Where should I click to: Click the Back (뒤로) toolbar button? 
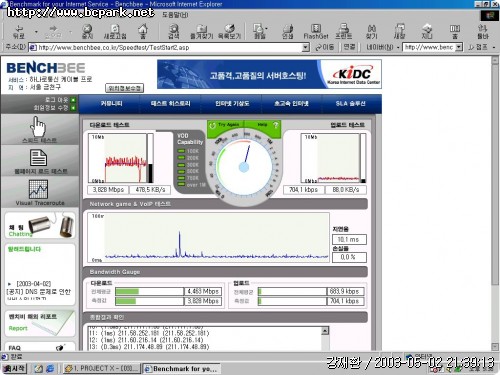(18, 31)
